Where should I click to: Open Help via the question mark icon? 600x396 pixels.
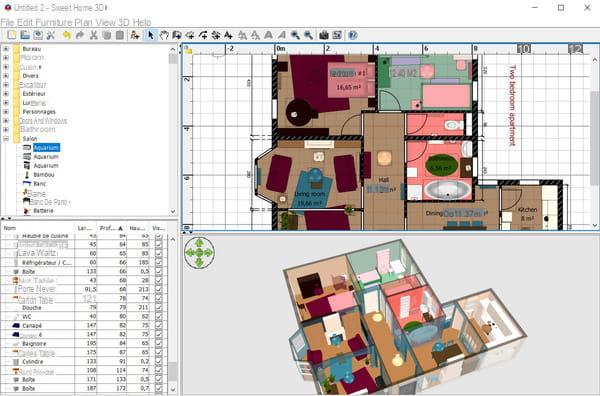353,35
